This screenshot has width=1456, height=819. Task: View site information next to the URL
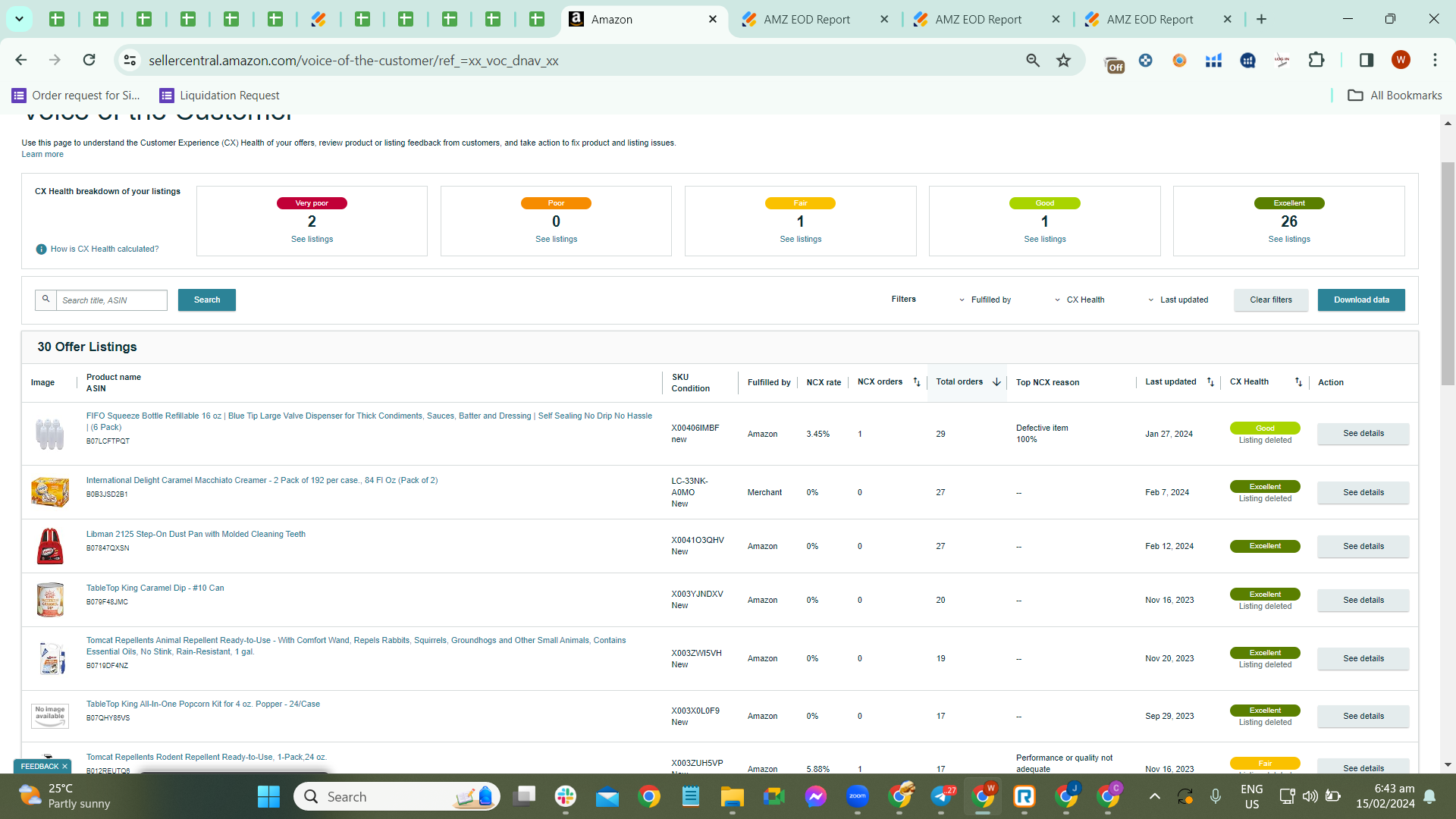tap(130, 60)
